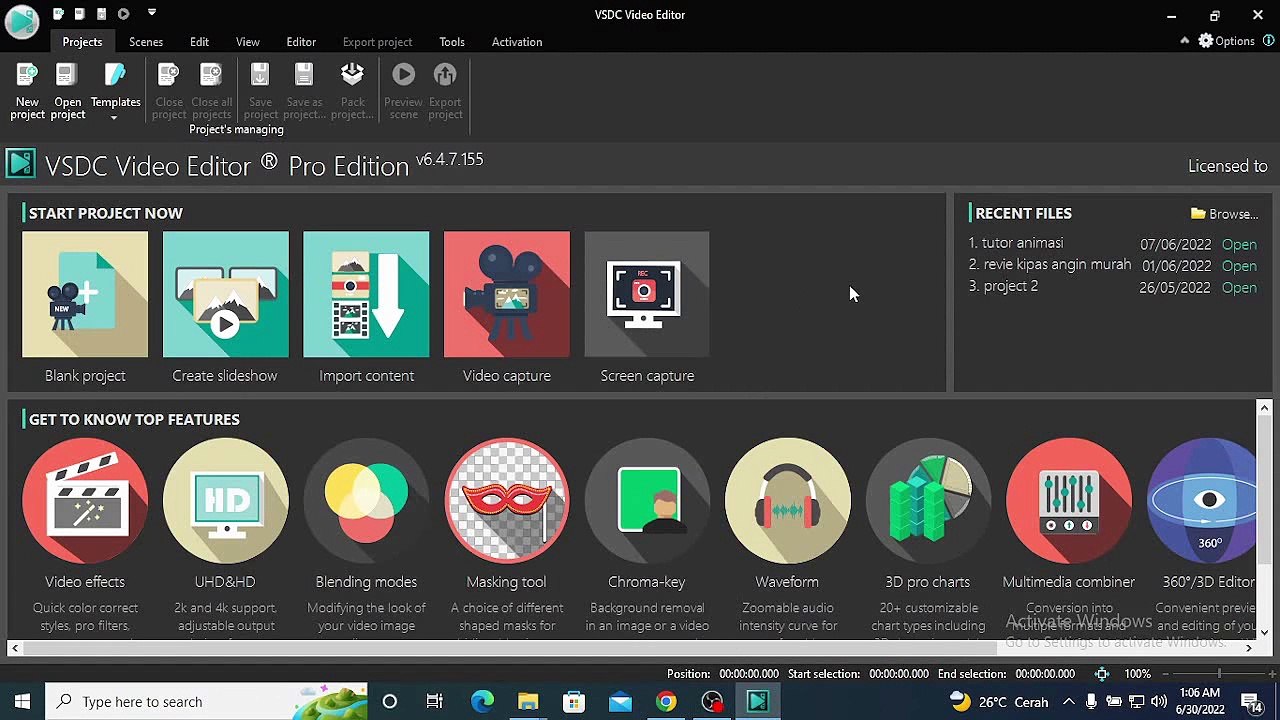Click the zoom slider in status bar

(1218, 674)
